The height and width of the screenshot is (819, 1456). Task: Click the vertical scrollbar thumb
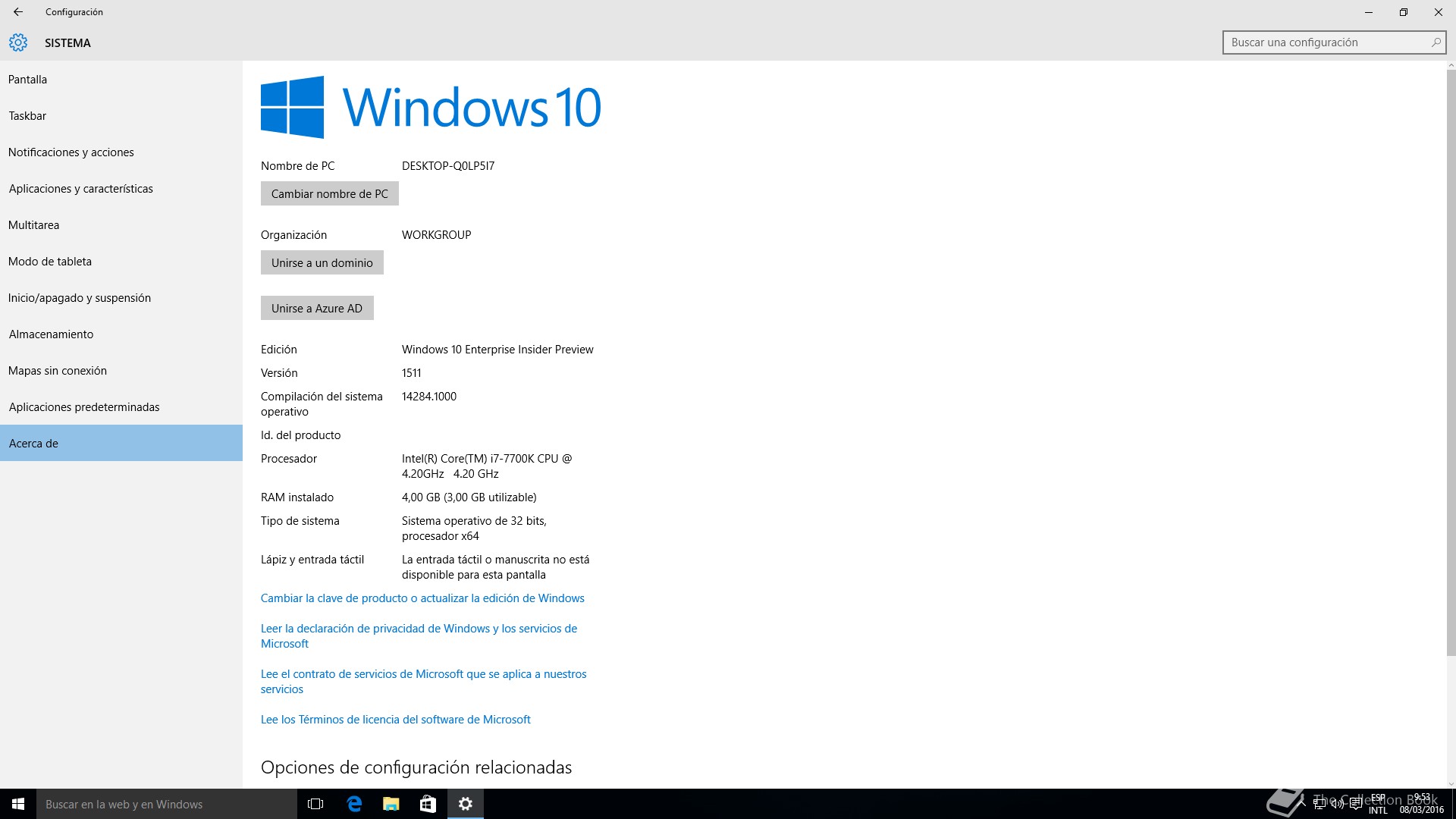1451,363
